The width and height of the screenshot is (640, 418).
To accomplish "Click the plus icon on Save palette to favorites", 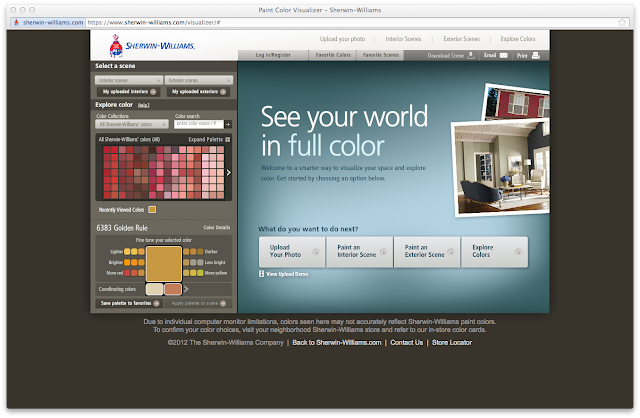I will coord(156,303).
